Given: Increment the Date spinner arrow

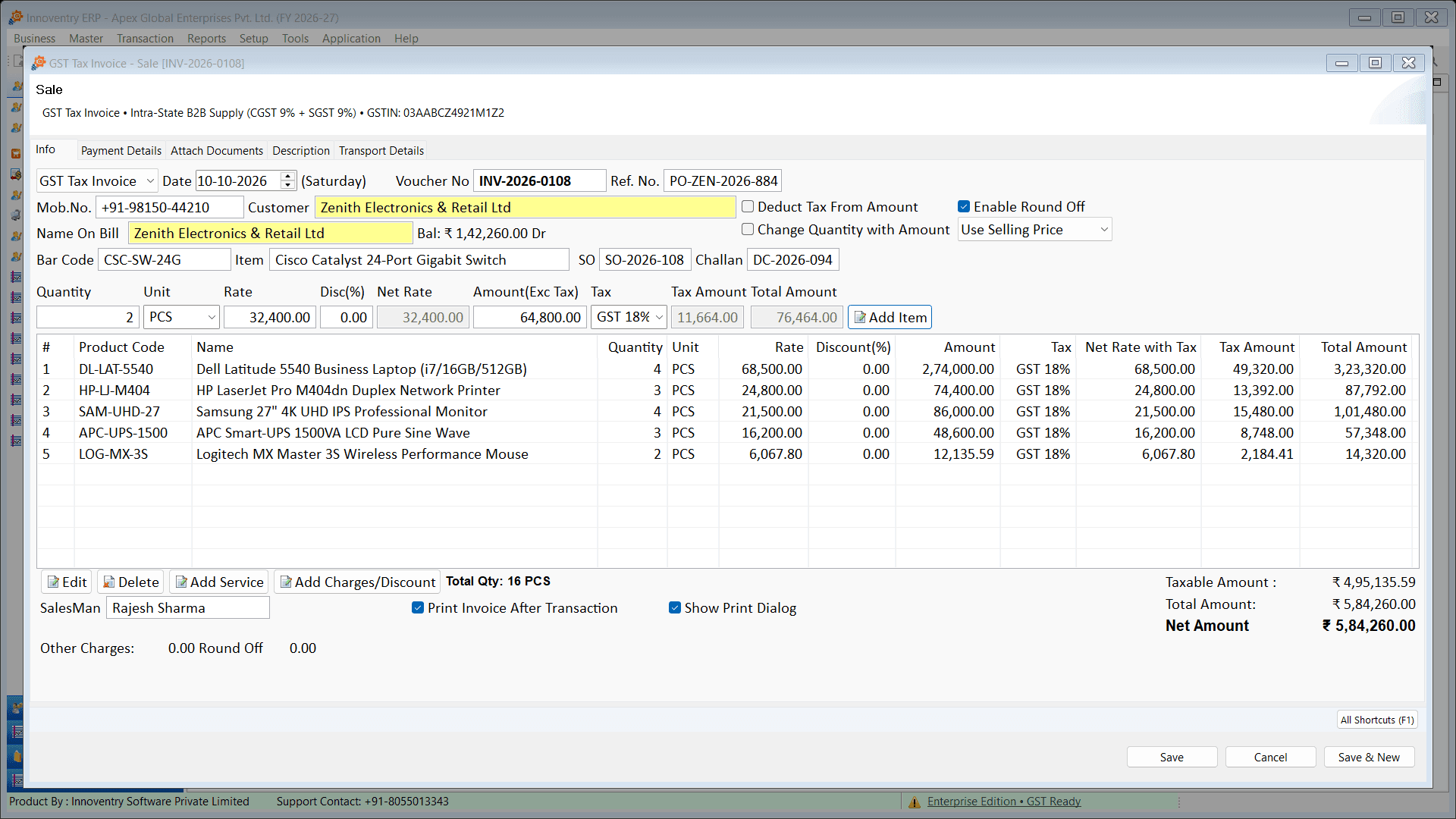Looking at the screenshot, I should tap(287, 177).
